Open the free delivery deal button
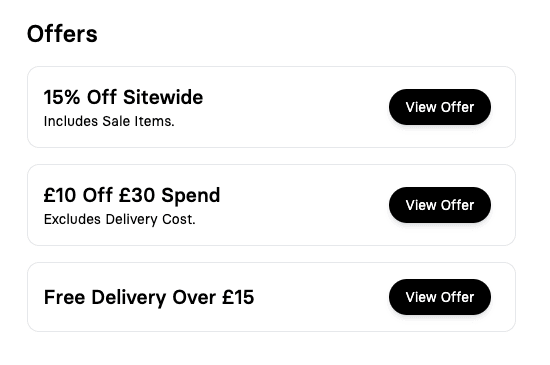This screenshot has width=550, height=365. coord(440,297)
